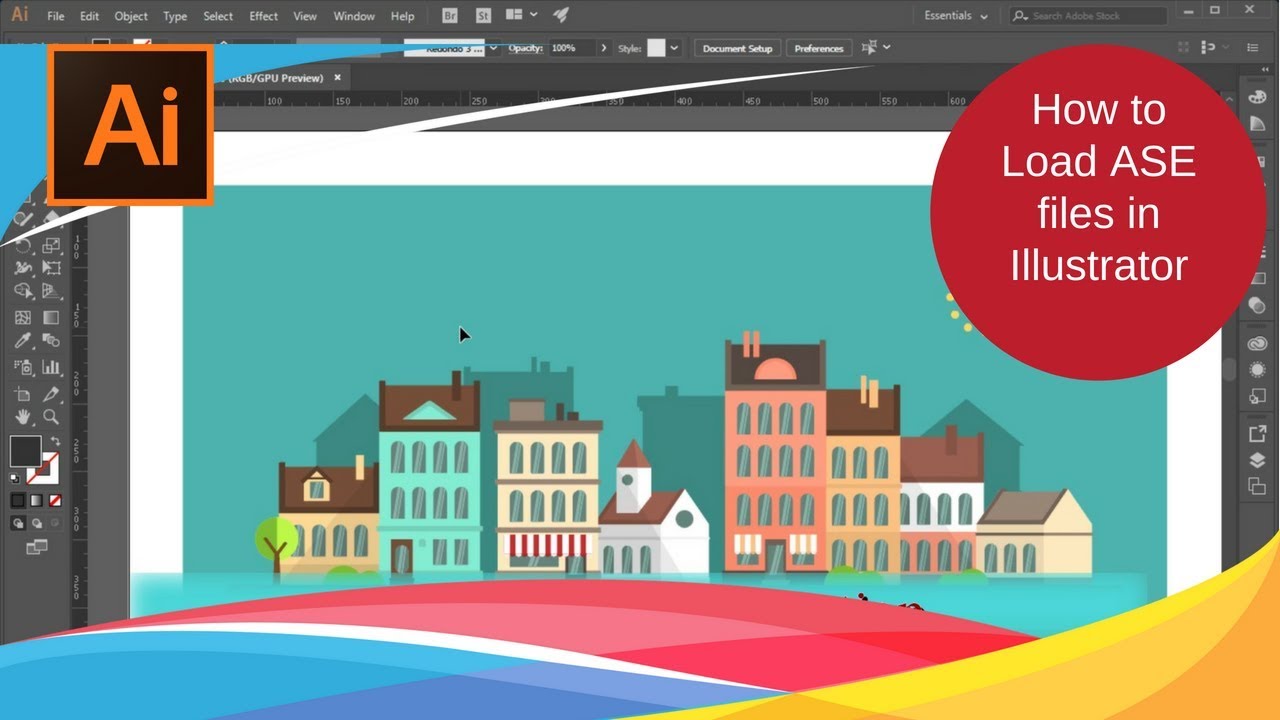Viewport: 1280px width, 720px height.
Task: Open the Artboards panel icon
Action: (x=1257, y=486)
